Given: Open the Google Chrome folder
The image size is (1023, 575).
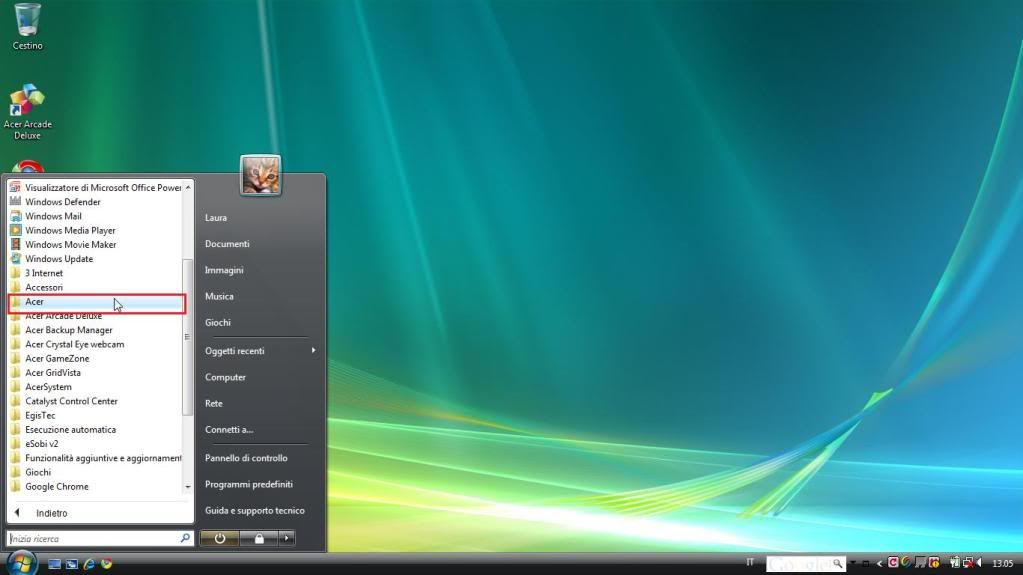Looking at the screenshot, I should pos(95,487).
